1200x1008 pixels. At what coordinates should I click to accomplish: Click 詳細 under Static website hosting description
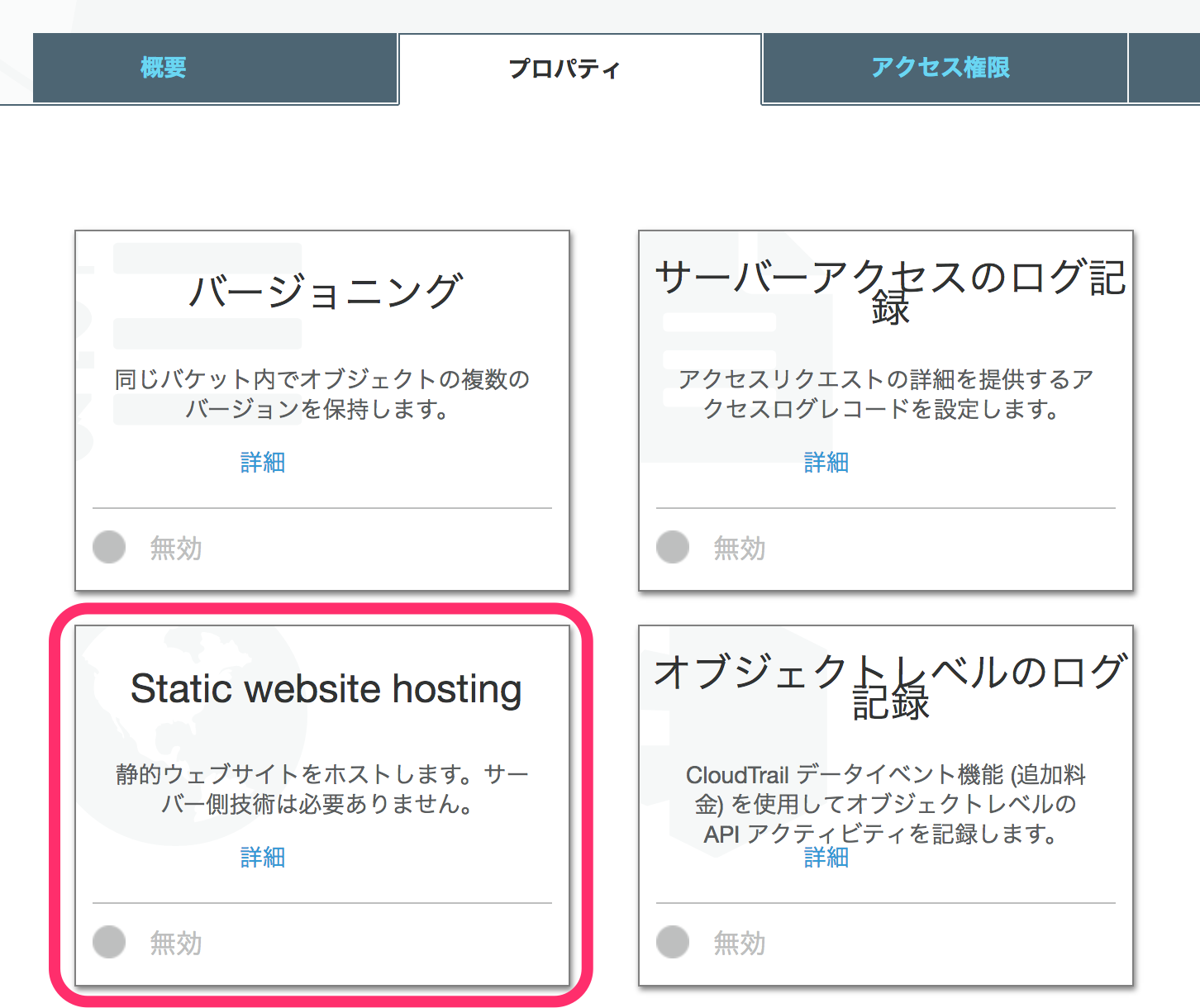point(262,858)
